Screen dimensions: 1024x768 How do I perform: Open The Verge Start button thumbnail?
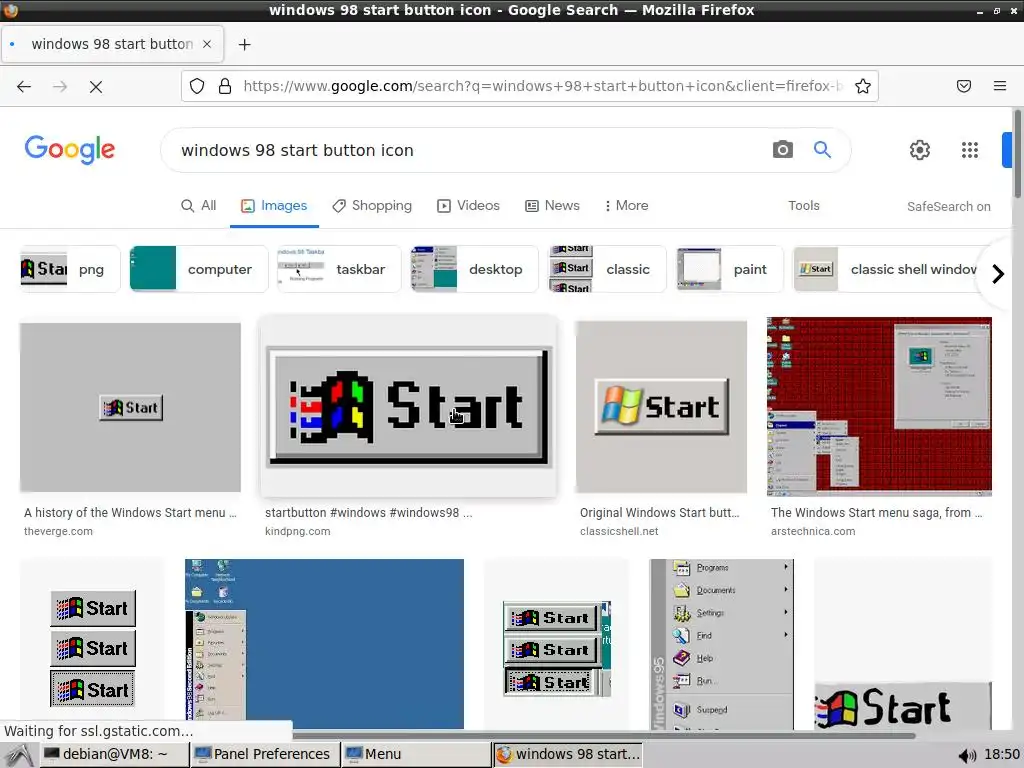coord(130,408)
